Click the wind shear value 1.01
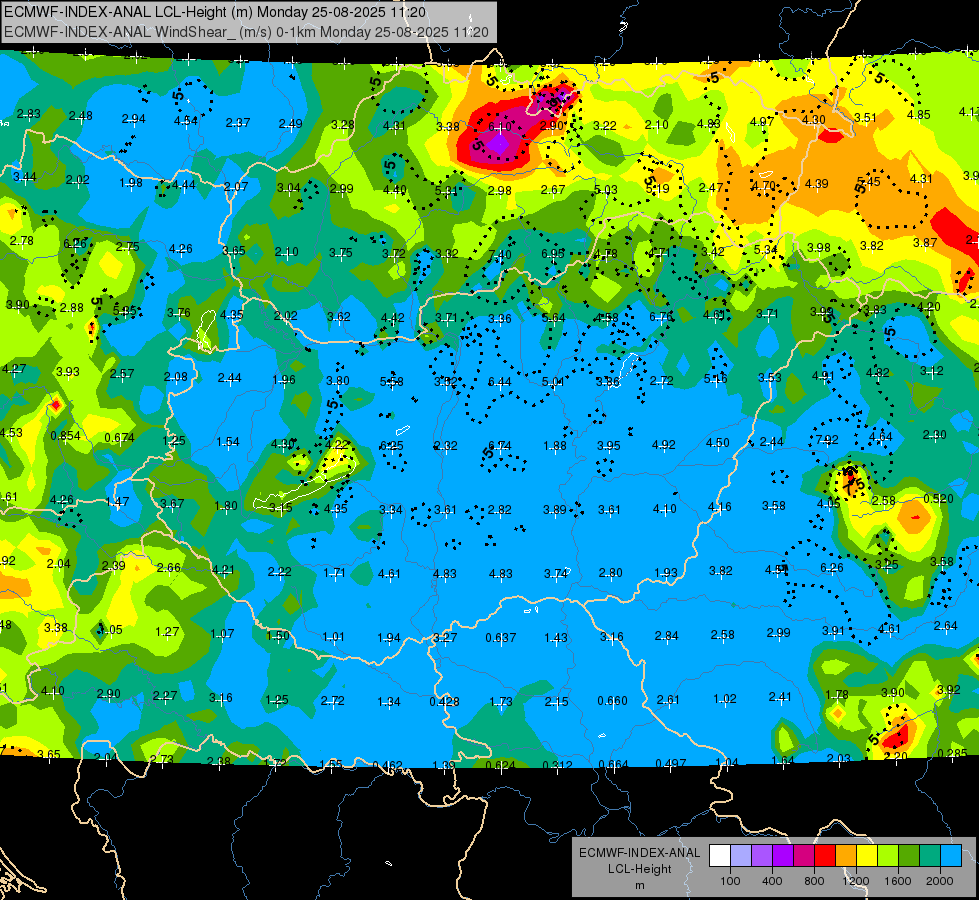The height and width of the screenshot is (900, 979). point(333,637)
